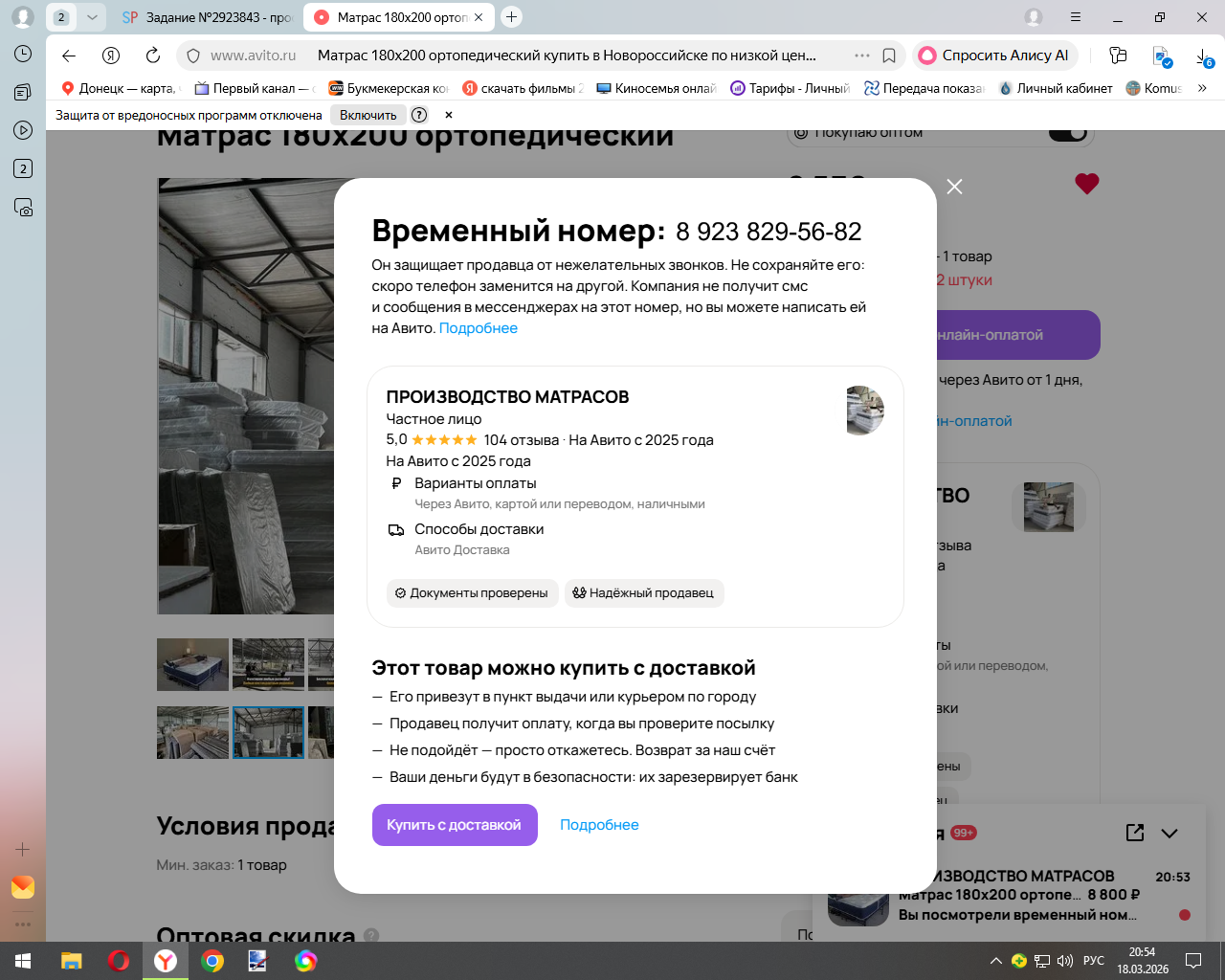Open the browser history clock icon

[23, 54]
